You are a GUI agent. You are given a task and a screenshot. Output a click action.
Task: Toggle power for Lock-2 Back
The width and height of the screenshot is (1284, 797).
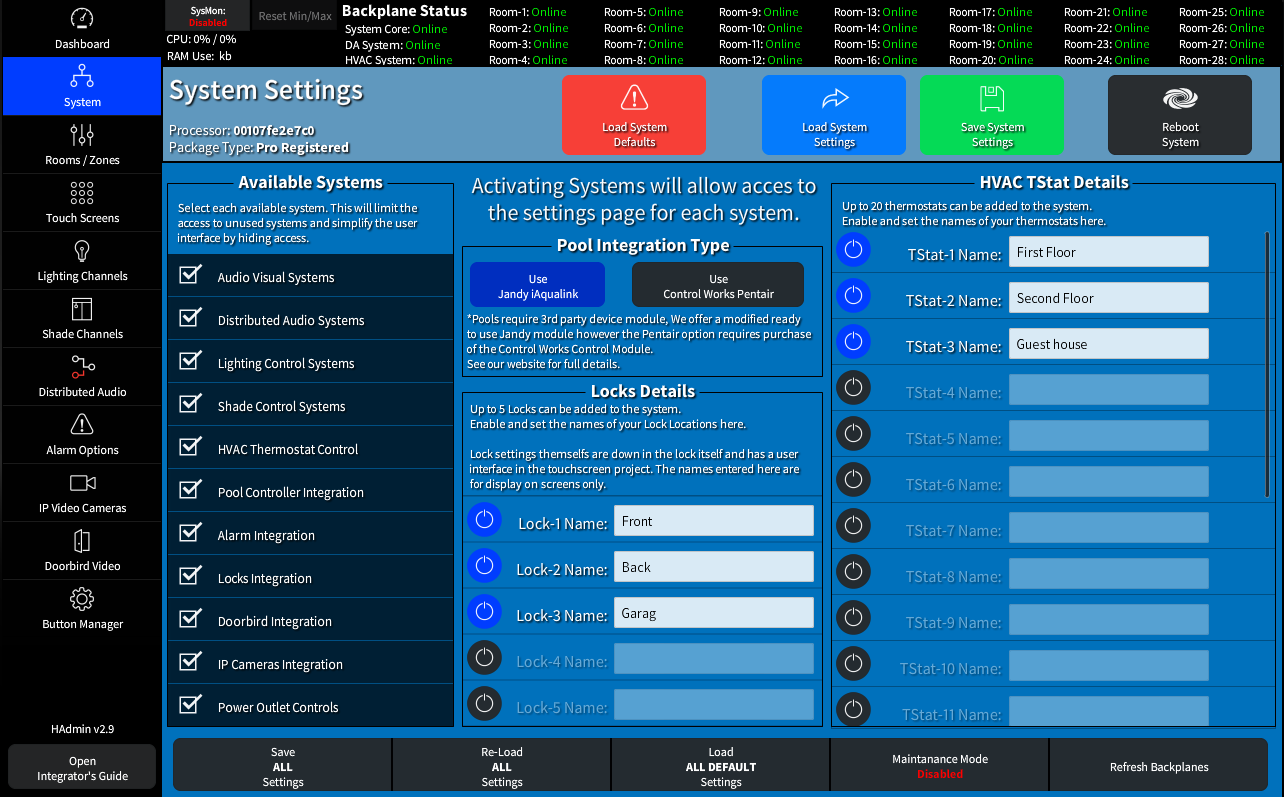click(484, 566)
